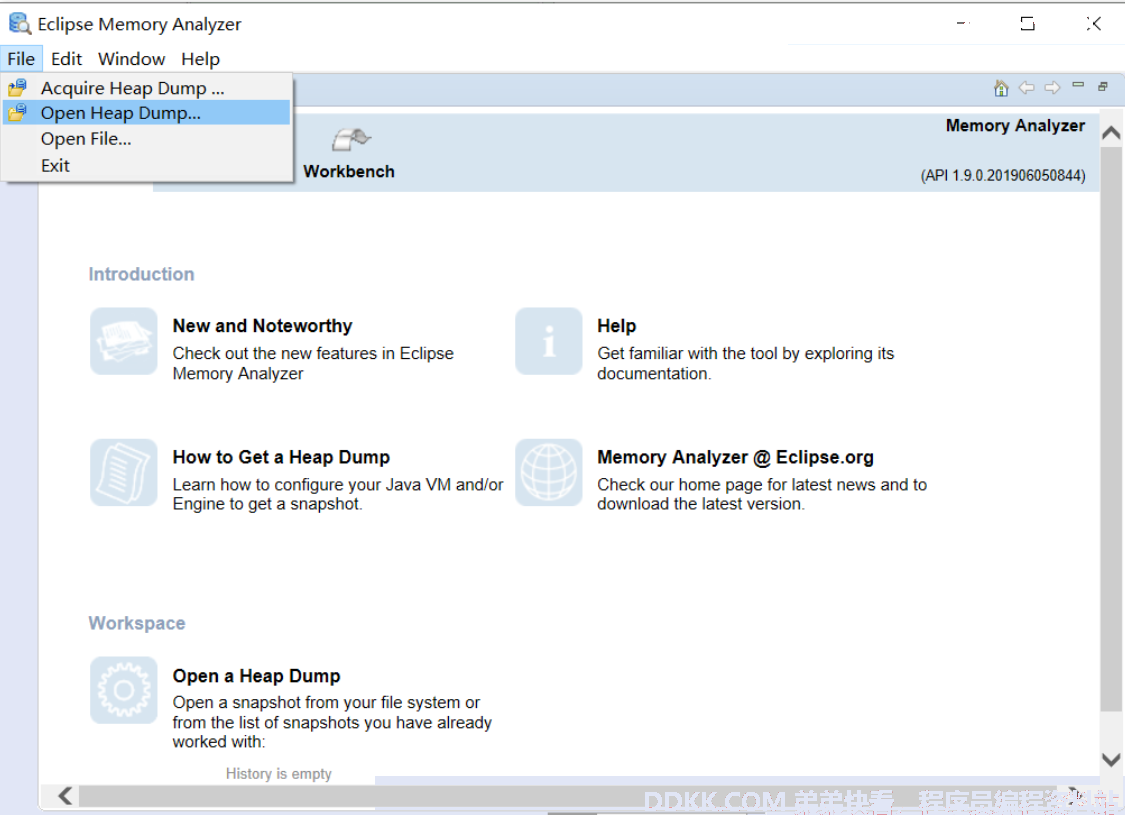Click the globe icon for Eclipse.org
This screenshot has height=815, width=1125.
[549, 472]
